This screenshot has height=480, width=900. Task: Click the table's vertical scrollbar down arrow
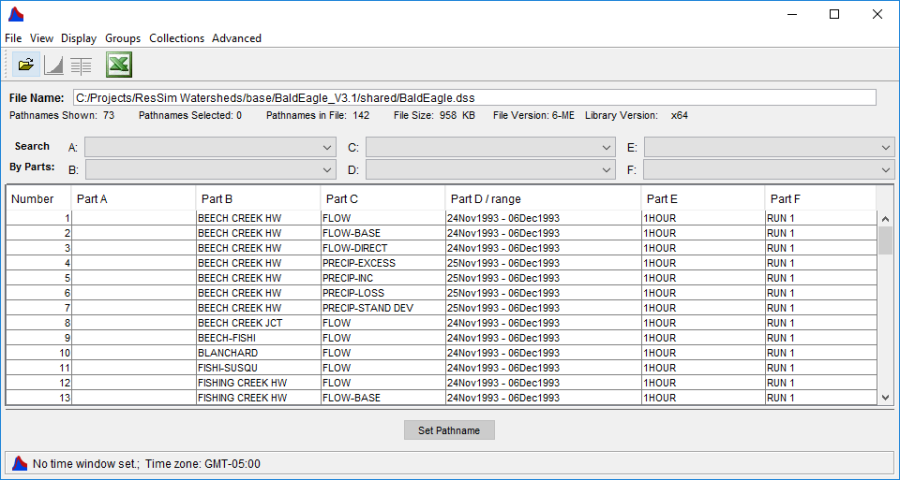tap(885, 397)
